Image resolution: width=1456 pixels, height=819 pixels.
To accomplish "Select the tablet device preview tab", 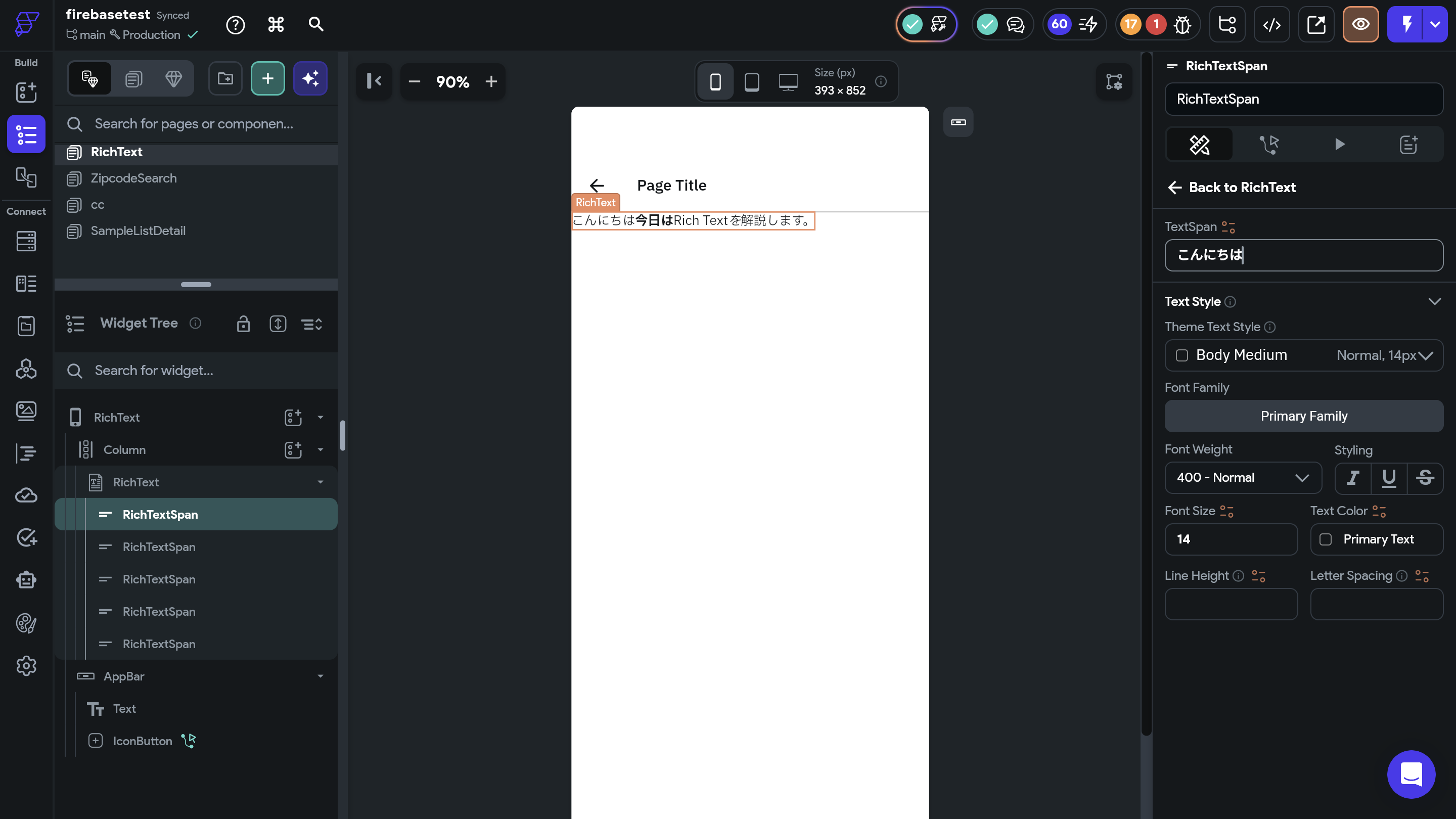I will [752, 82].
